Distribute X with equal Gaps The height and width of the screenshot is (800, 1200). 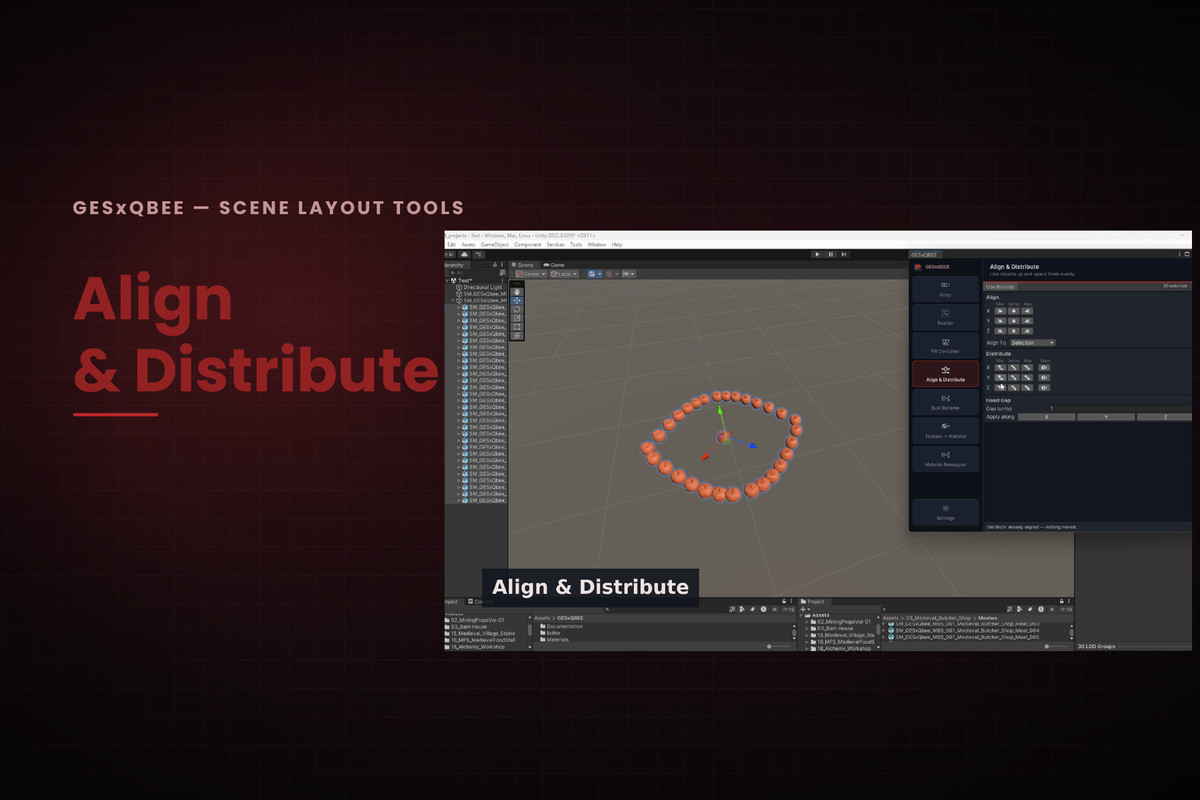(1044, 368)
